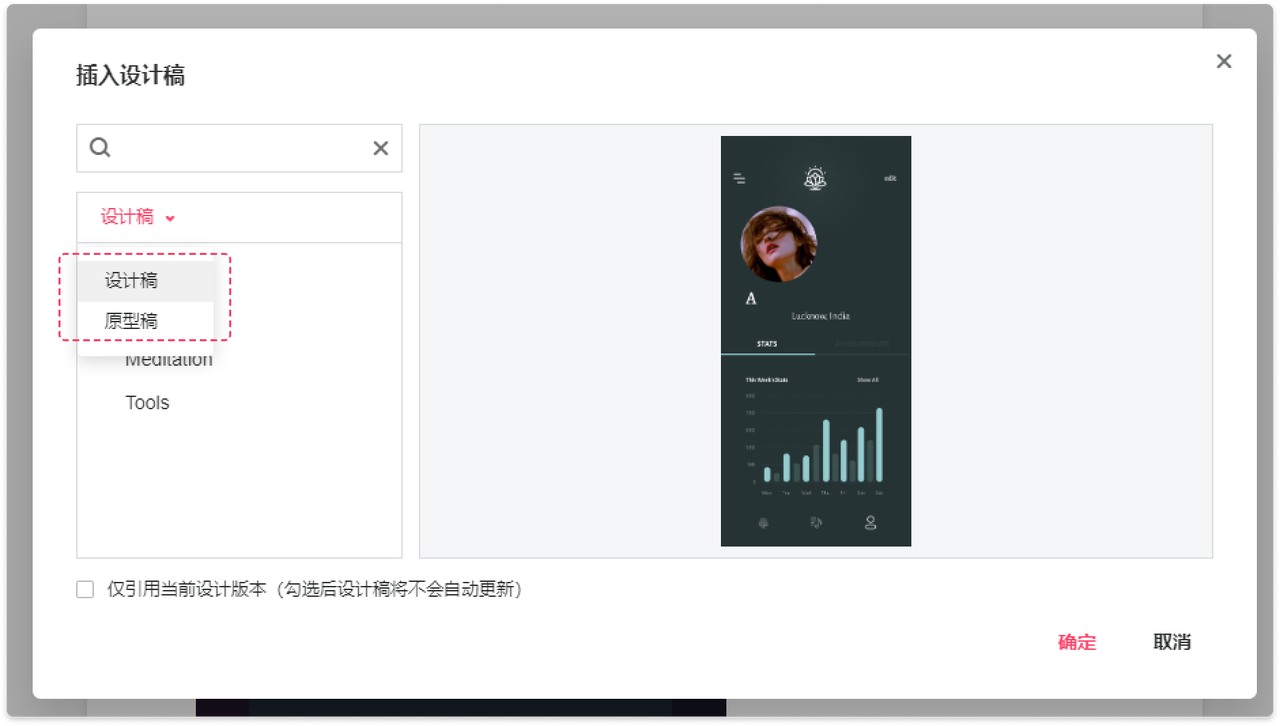1280x726 pixels.
Task: Open the 设计稿 type dropdown
Action: point(128,217)
